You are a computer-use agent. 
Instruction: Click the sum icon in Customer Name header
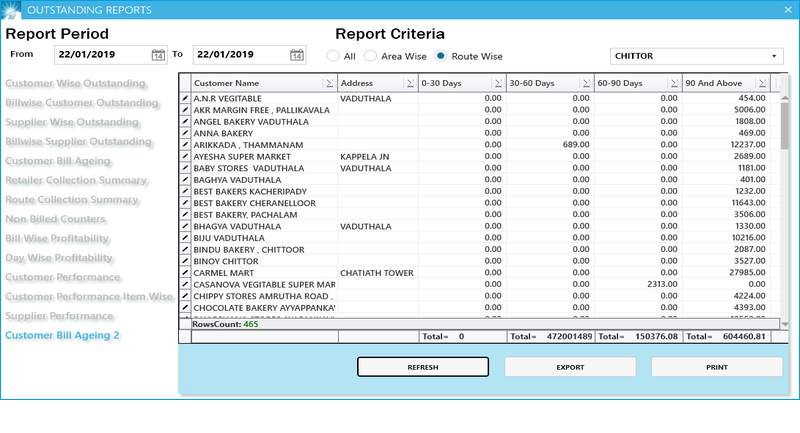coord(330,83)
